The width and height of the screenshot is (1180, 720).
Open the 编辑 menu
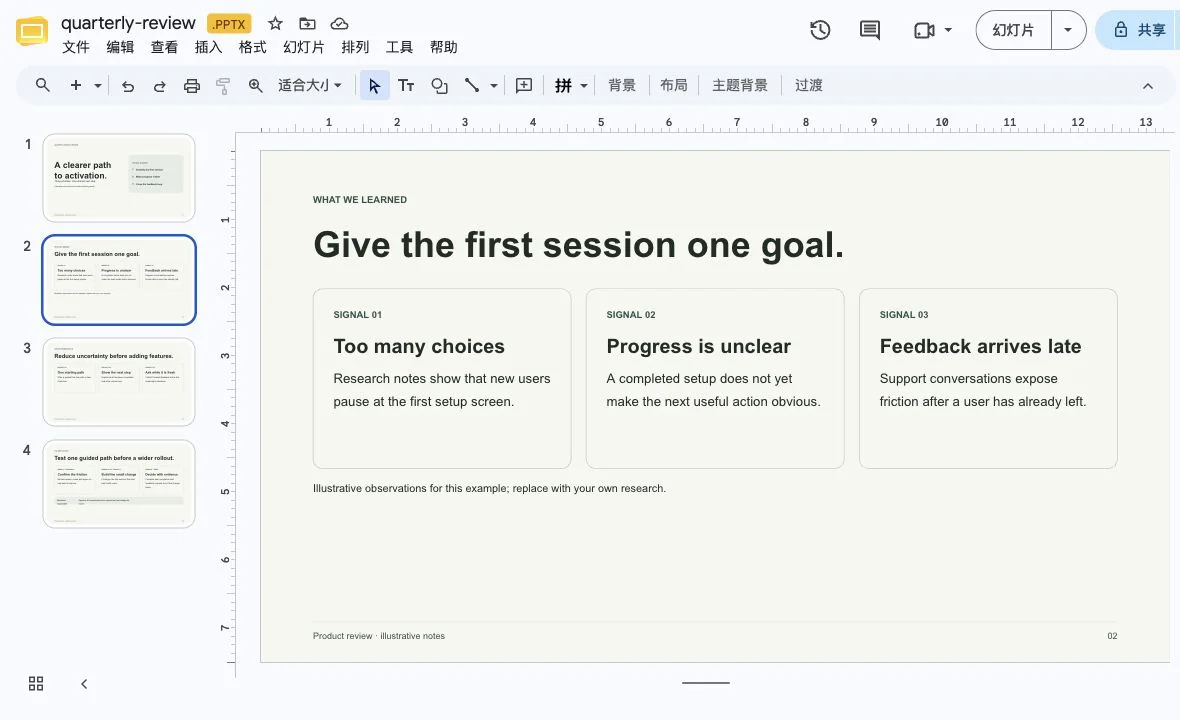(120, 47)
